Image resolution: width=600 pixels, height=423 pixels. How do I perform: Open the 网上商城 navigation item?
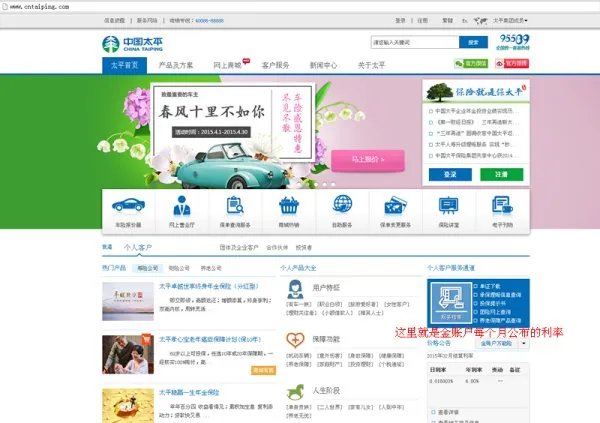pyautogui.click(x=227, y=65)
